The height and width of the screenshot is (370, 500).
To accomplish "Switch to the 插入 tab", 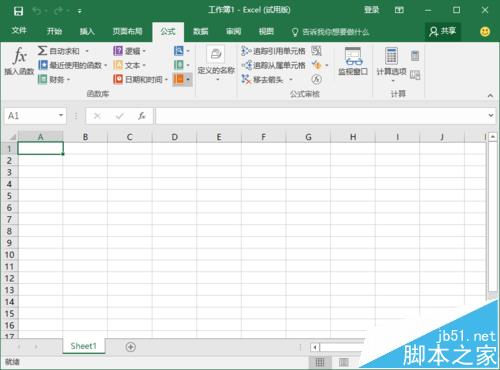I will 87,31.
